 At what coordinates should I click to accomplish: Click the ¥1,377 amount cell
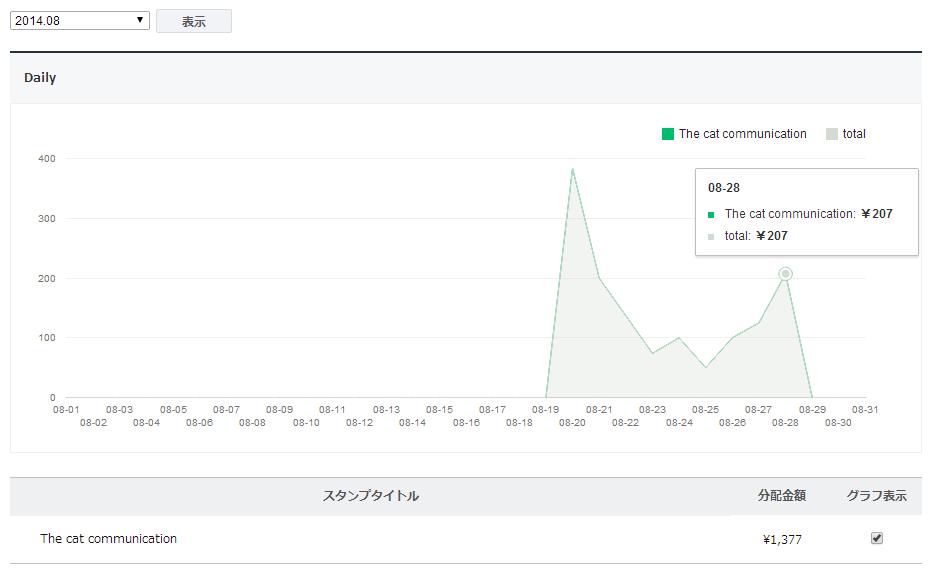pos(781,540)
